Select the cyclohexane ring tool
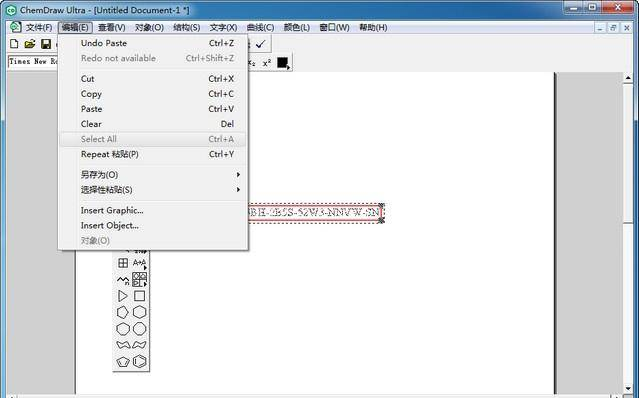The width and height of the screenshot is (639, 398). (x=139, y=312)
